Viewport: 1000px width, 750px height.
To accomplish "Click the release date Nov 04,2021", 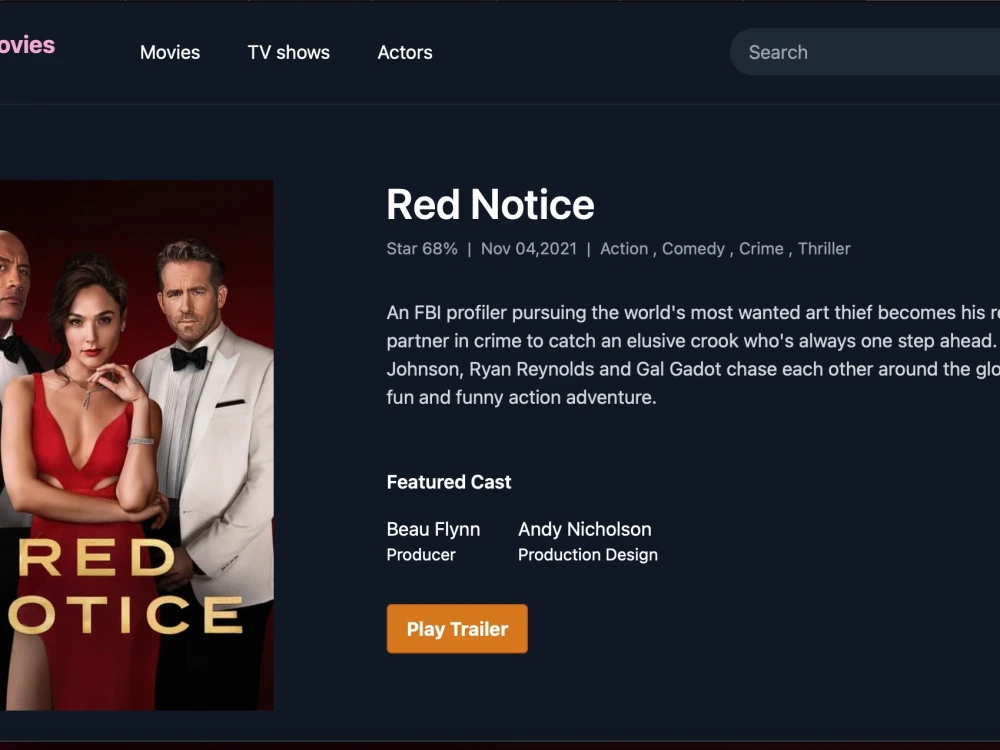I will [x=529, y=249].
